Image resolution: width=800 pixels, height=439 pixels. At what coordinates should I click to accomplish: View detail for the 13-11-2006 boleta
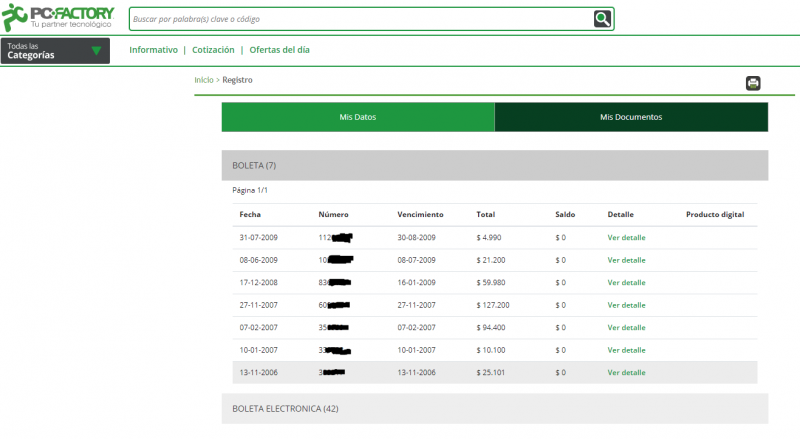pos(626,373)
